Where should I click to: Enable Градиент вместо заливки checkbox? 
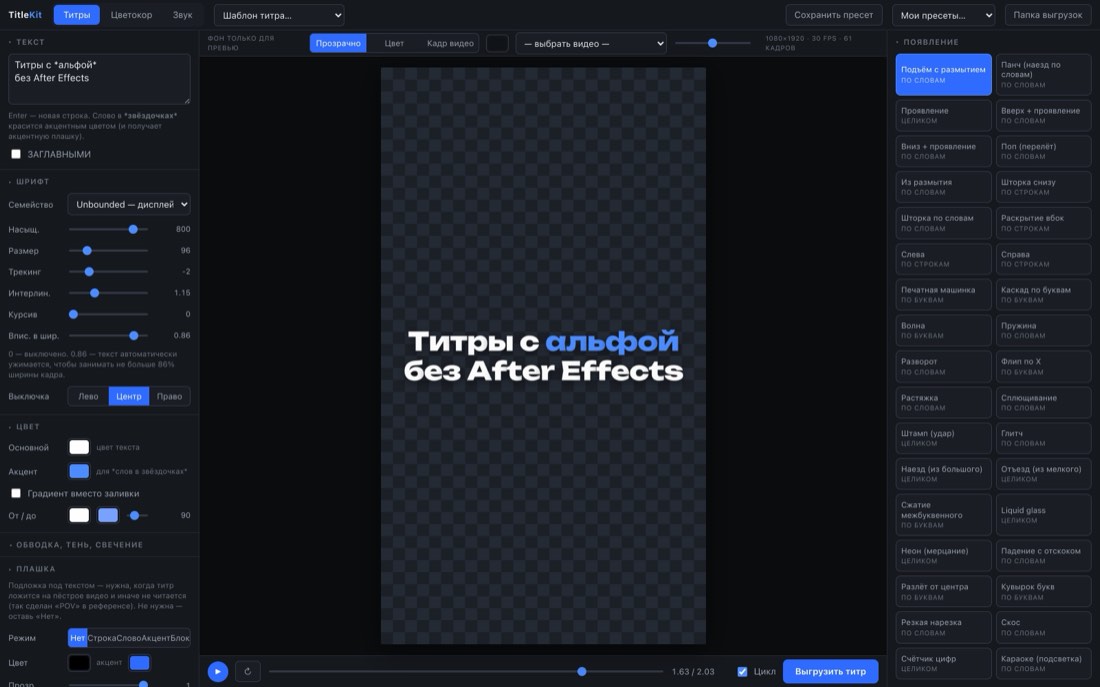click(x=15, y=493)
